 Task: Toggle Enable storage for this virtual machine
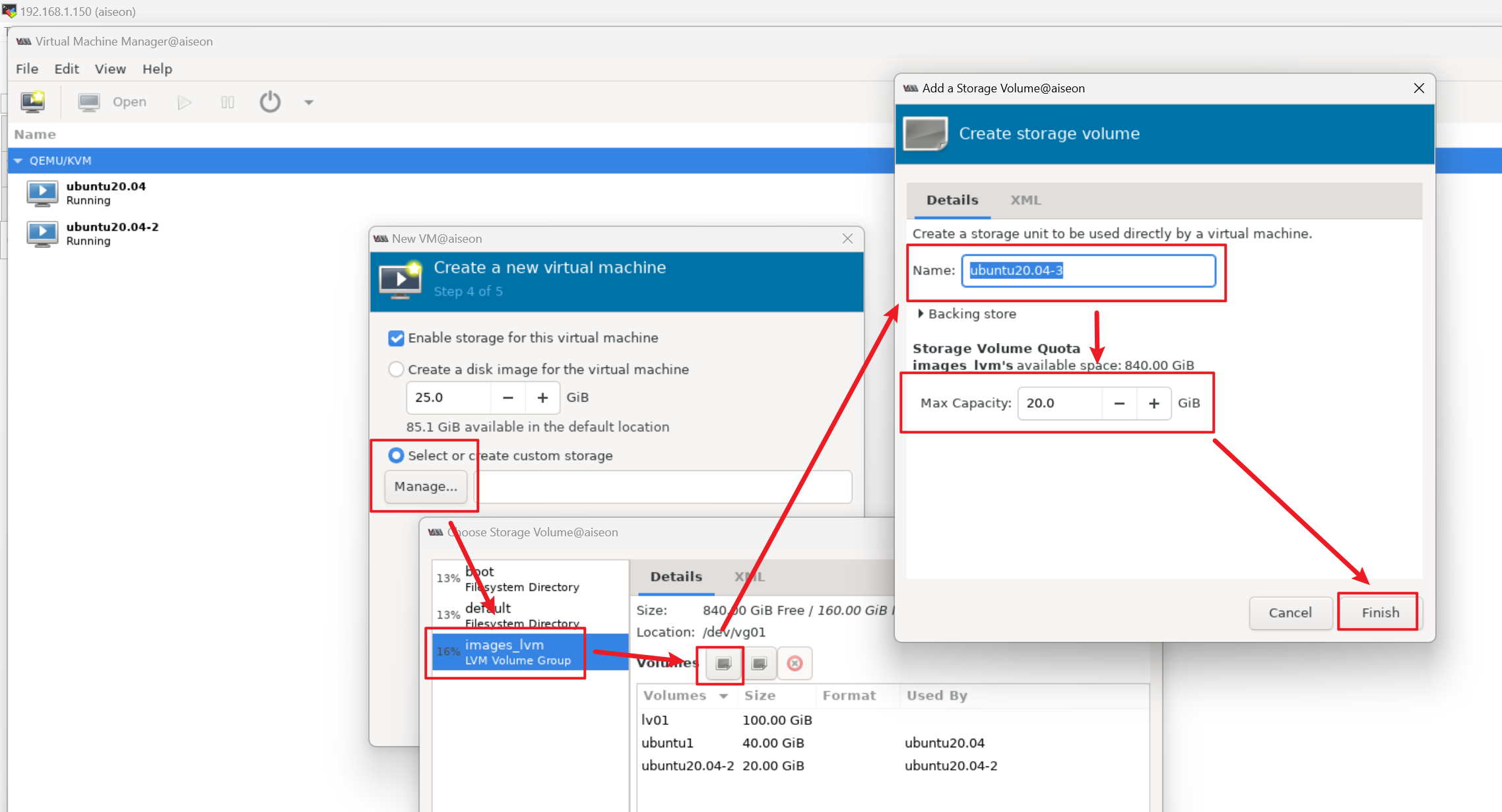(x=396, y=338)
